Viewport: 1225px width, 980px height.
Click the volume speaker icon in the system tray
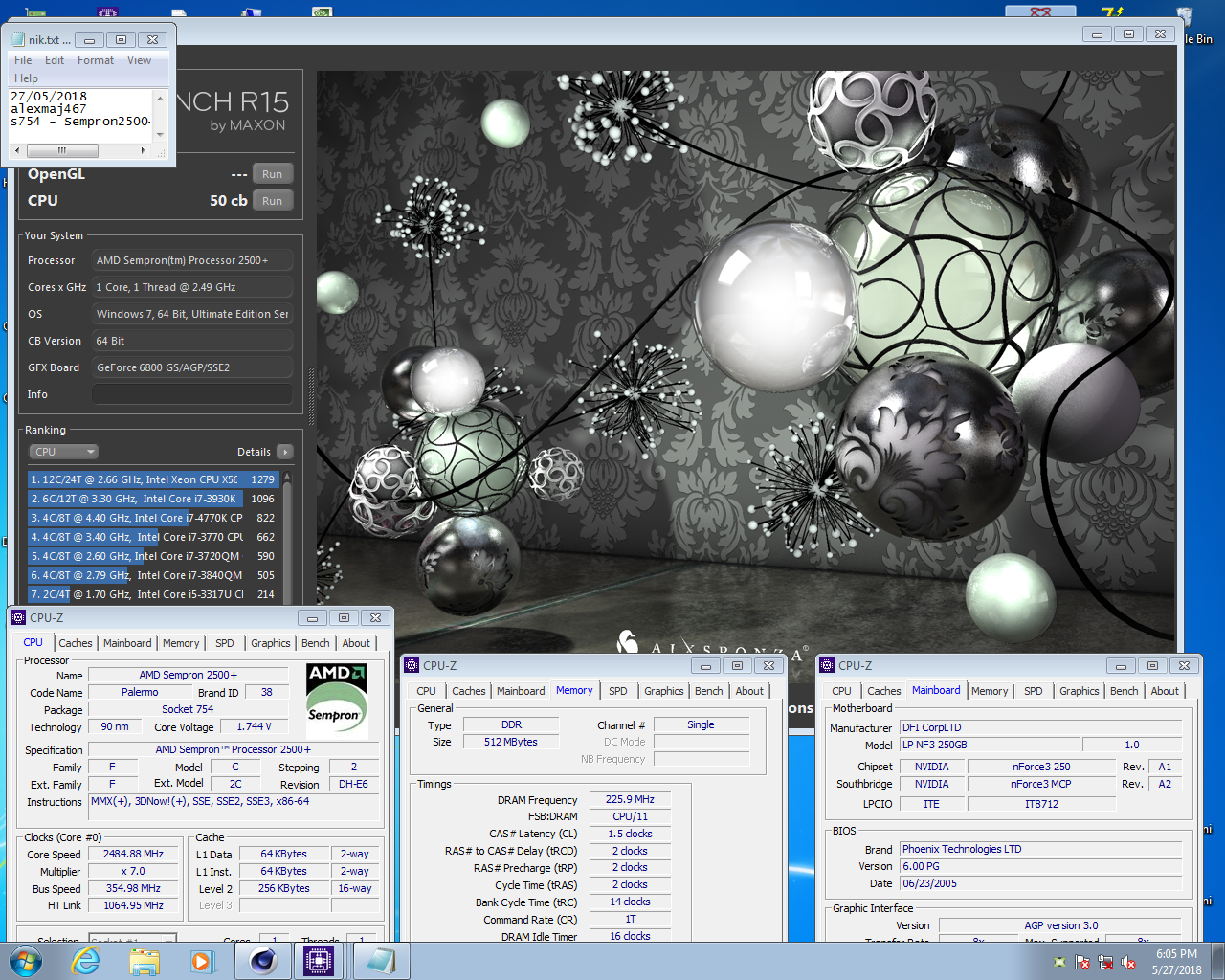[x=1128, y=963]
